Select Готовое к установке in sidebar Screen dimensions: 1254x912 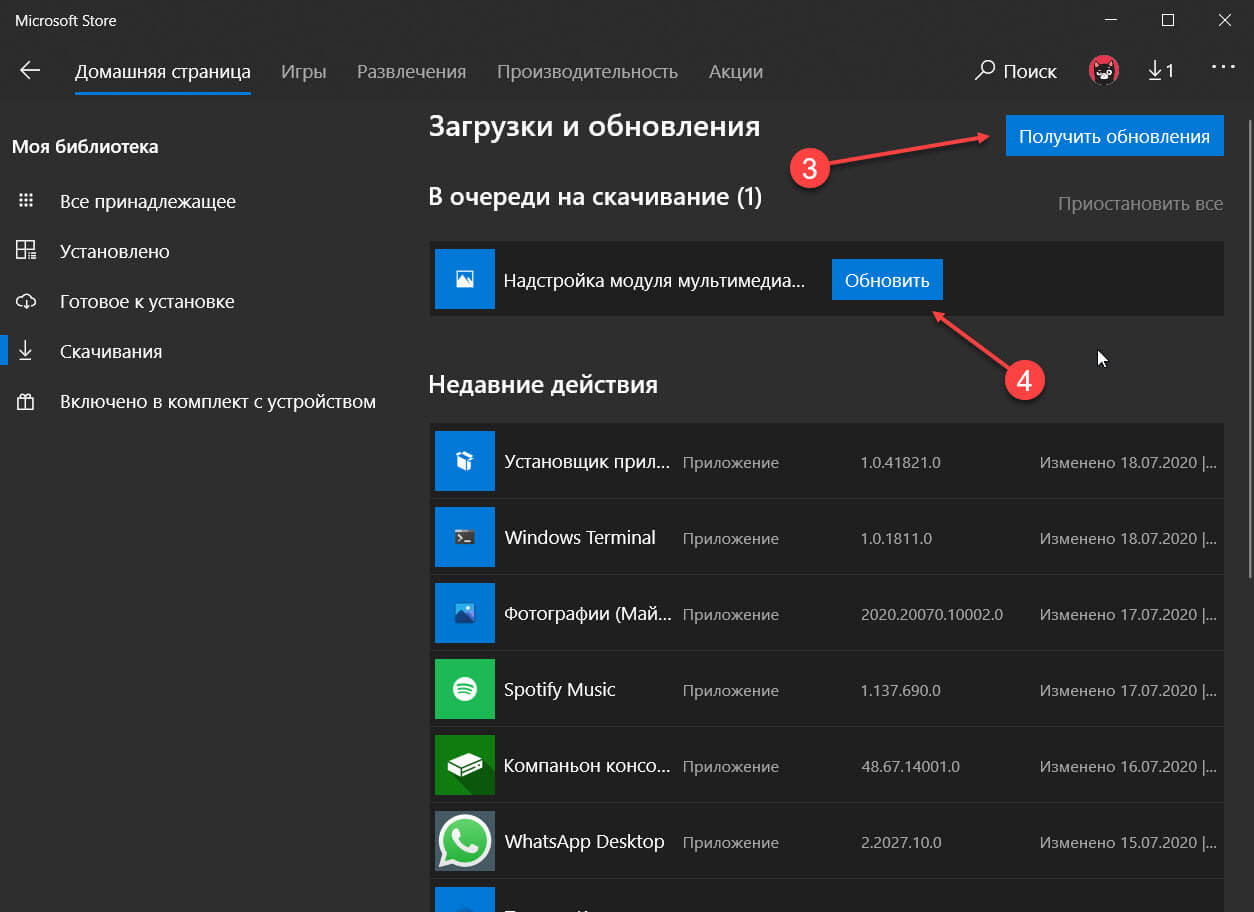tap(147, 301)
